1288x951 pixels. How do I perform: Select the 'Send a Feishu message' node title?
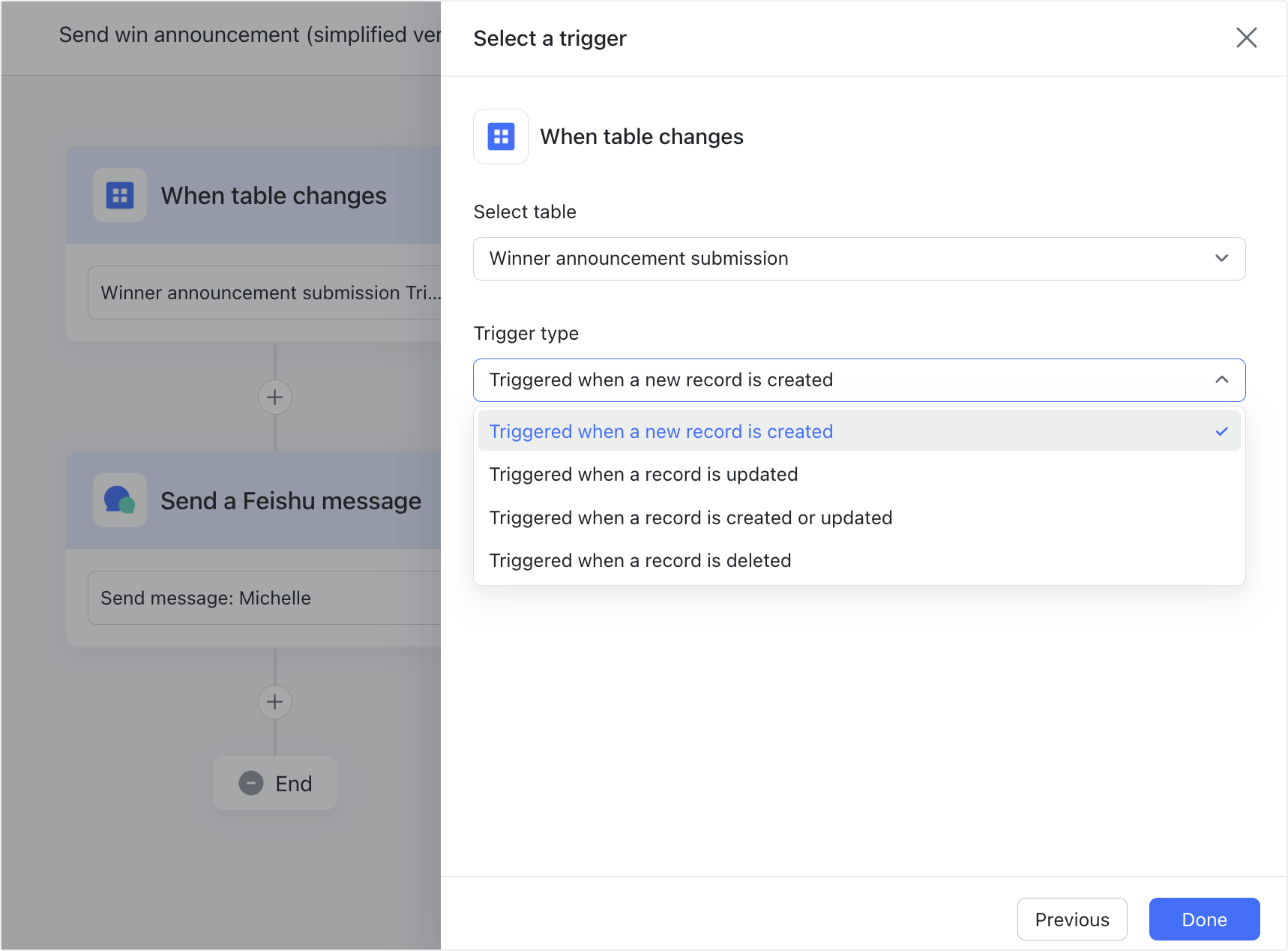[x=291, y=500]
